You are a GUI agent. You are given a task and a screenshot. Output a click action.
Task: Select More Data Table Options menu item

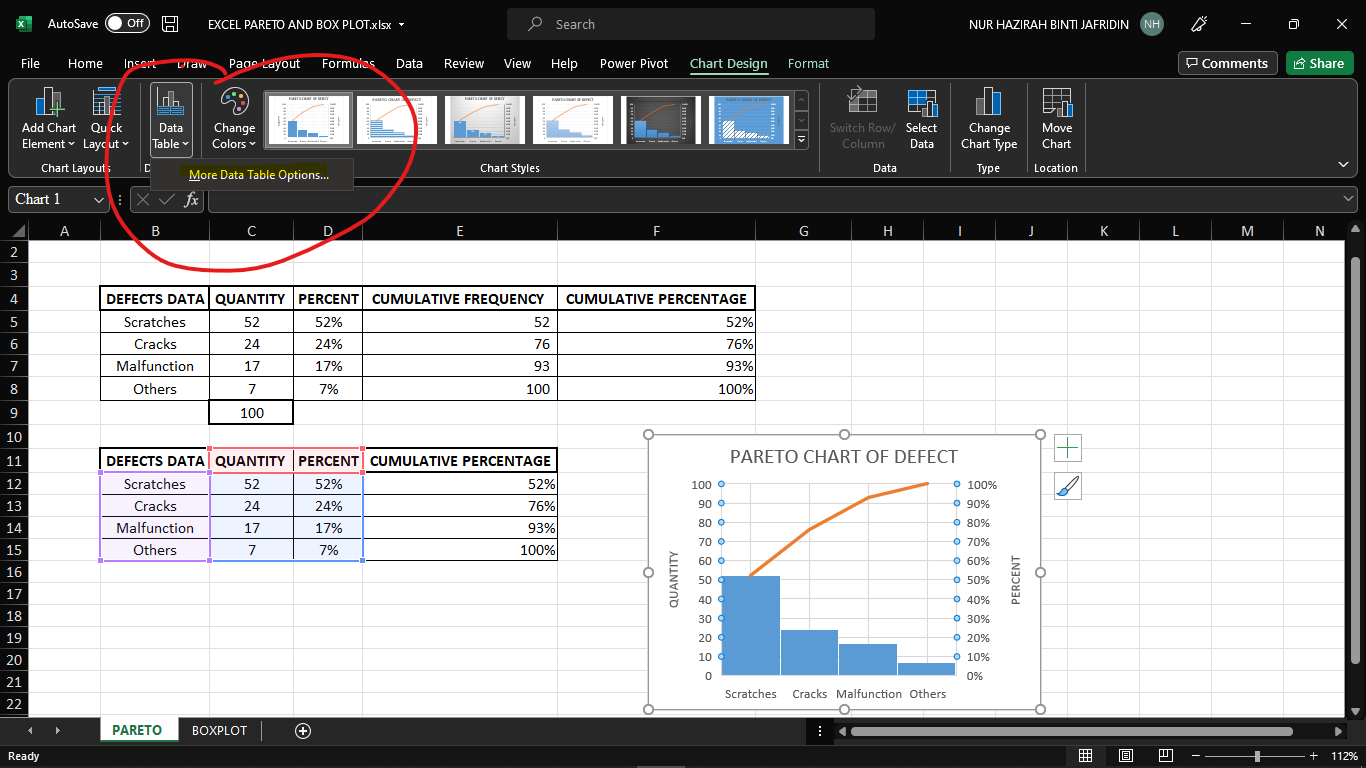click(x=259, y=175)
